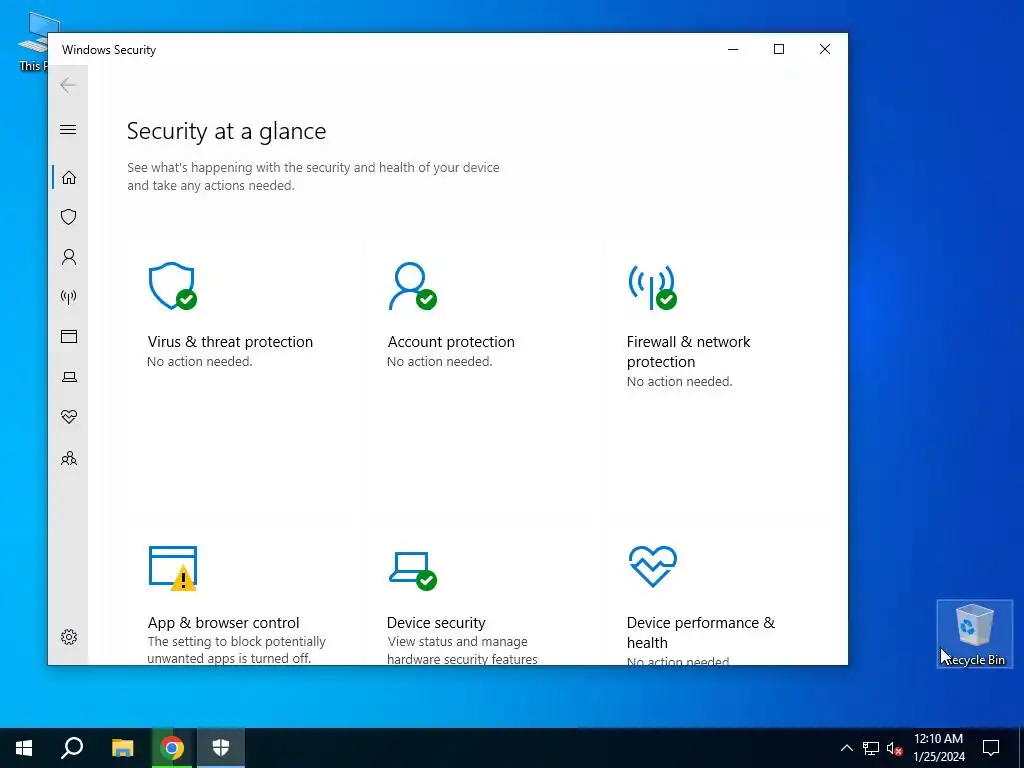Select the This PC desktop icon
Image resolution: width=1024 pixels, height=768 pixels.
(33, 41)
